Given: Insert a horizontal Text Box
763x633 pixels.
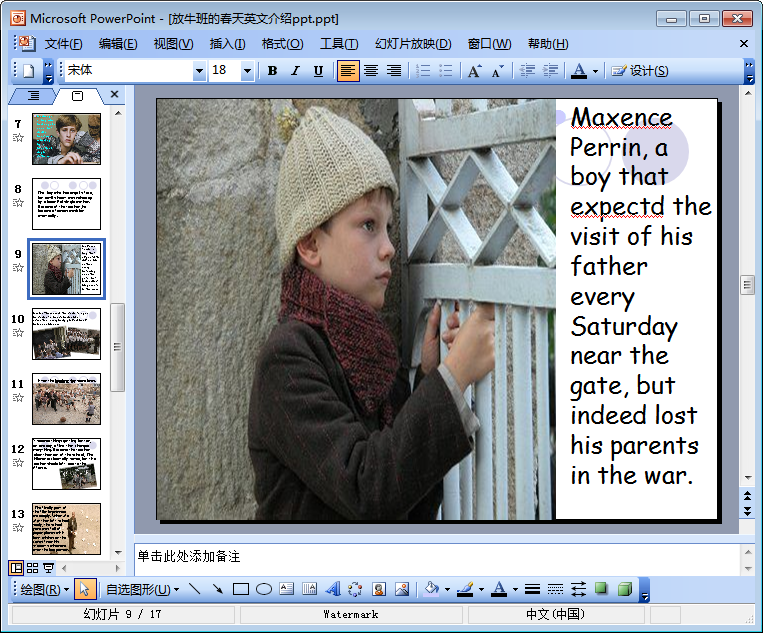Looking at the screenshot, I should (x=287, y=589).
